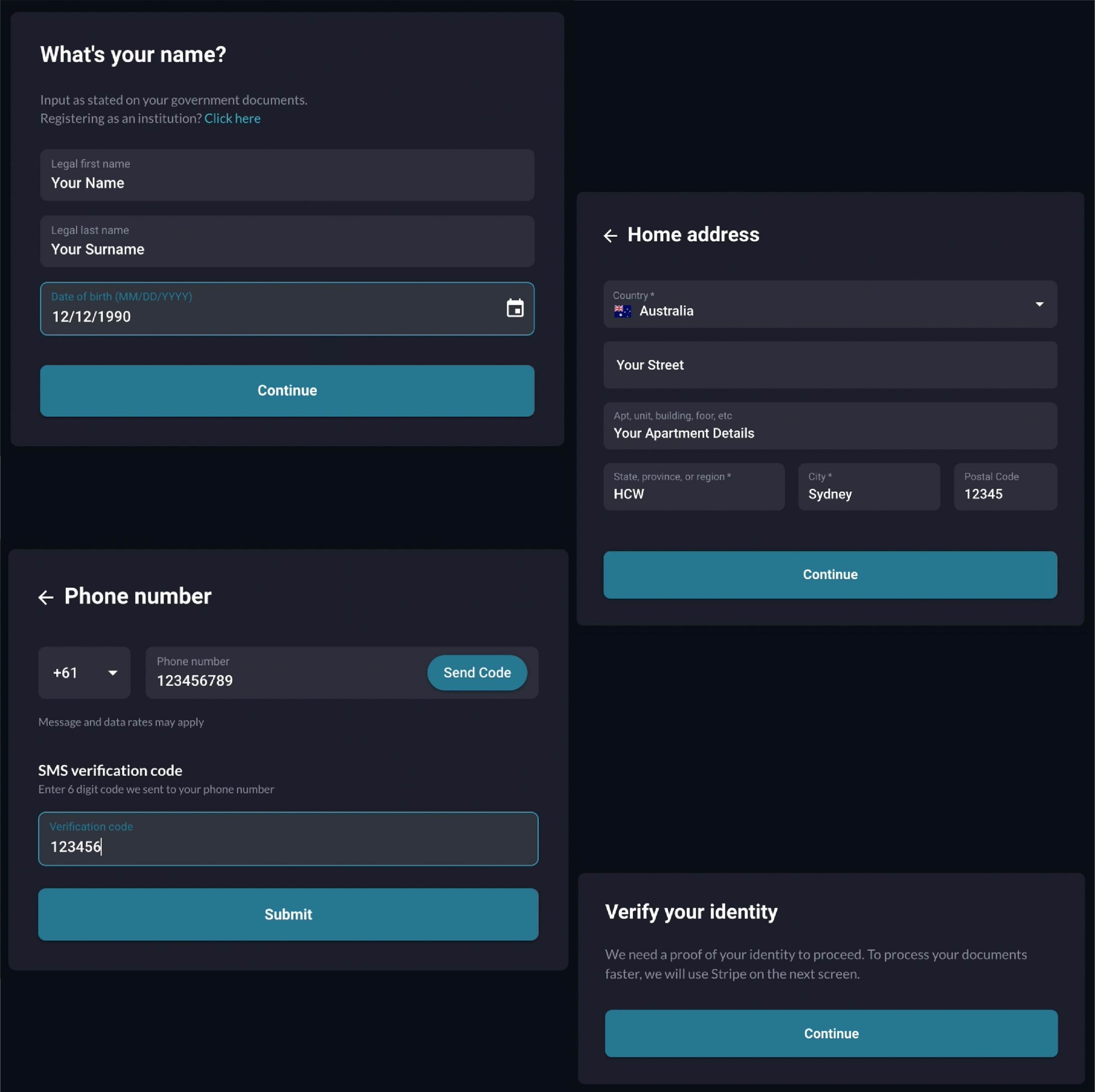Open the date of birth calendar picker
The image size is (1095, 1092).
pos(515,308)
